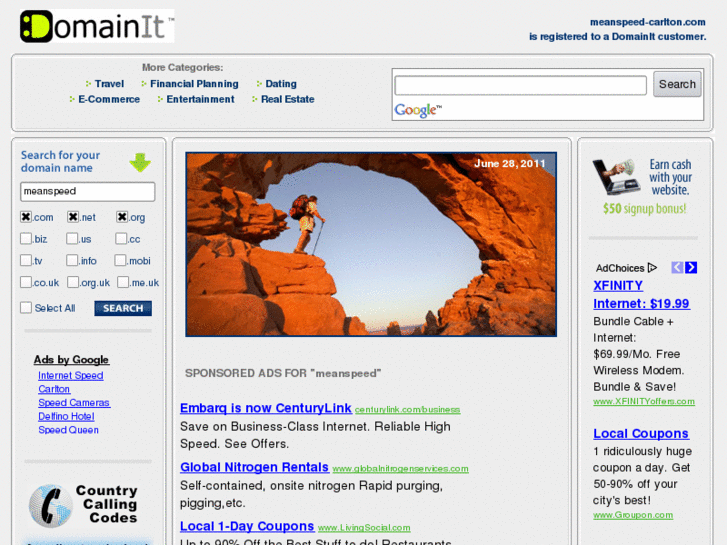This screenshot has height=545, width=727.
Task: Click the bullet icon beside Financial Planning
Action: (x=144, y=84)
